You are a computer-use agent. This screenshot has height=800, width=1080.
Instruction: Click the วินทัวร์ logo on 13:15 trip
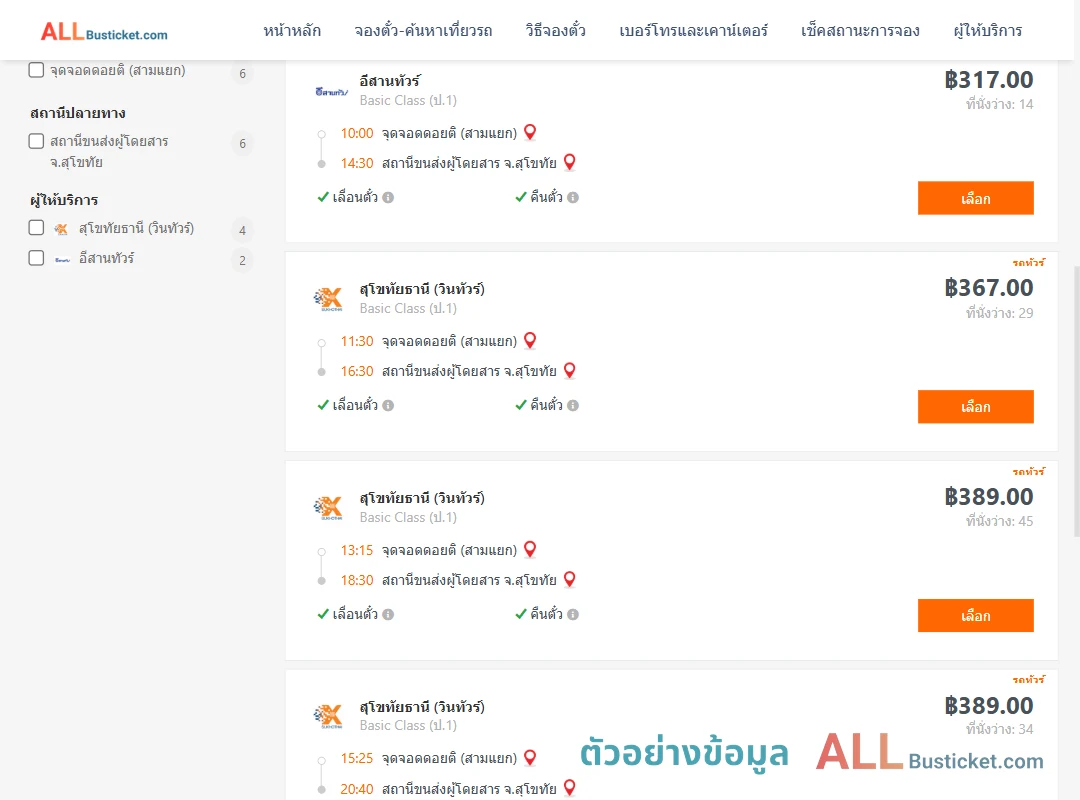tap(328, 508)
